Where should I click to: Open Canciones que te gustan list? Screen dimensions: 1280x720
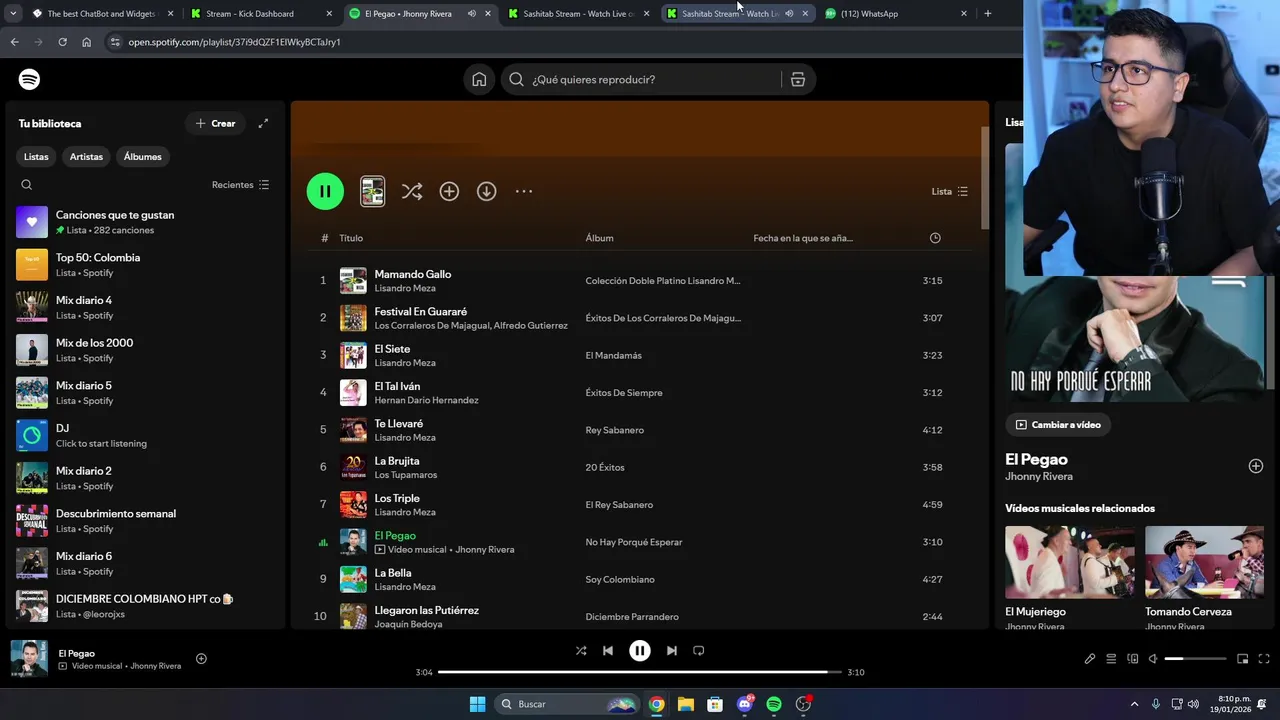click(145, 222)
